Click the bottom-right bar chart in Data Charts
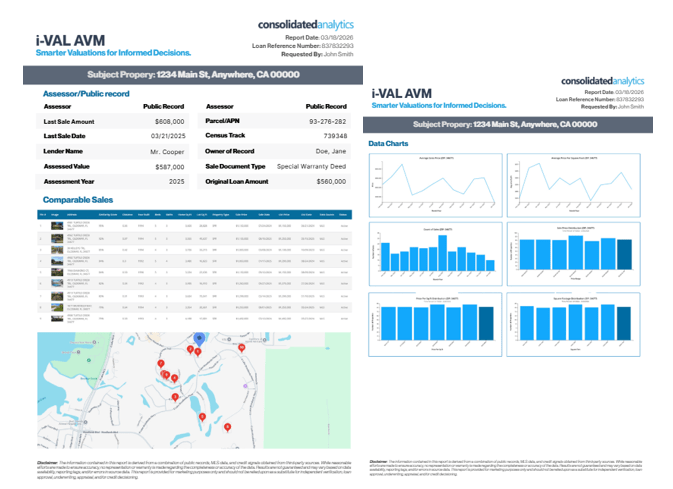 pos(570,326)
